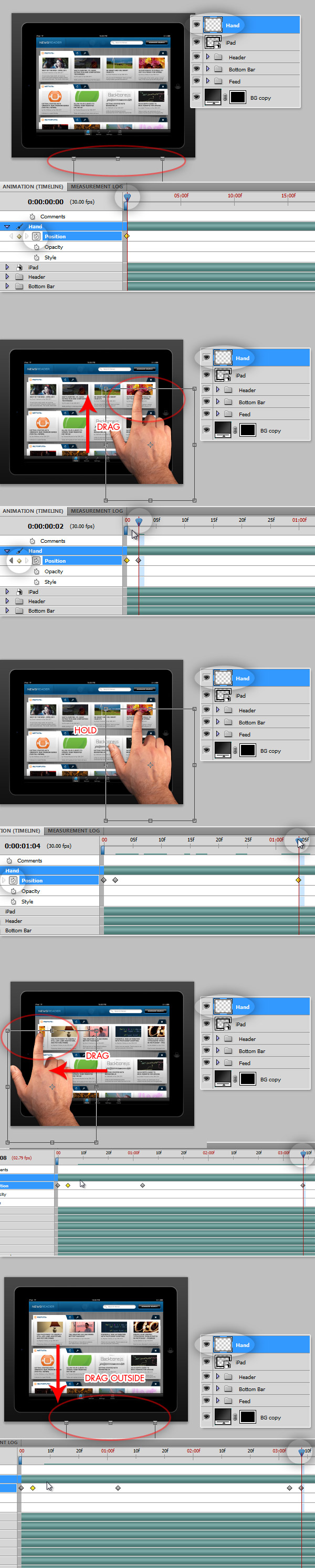The image size is (315, 1568).
Task: Click iPad smart object icon in 0:00:00:00 timeline
Action: (x=19, y=267)
